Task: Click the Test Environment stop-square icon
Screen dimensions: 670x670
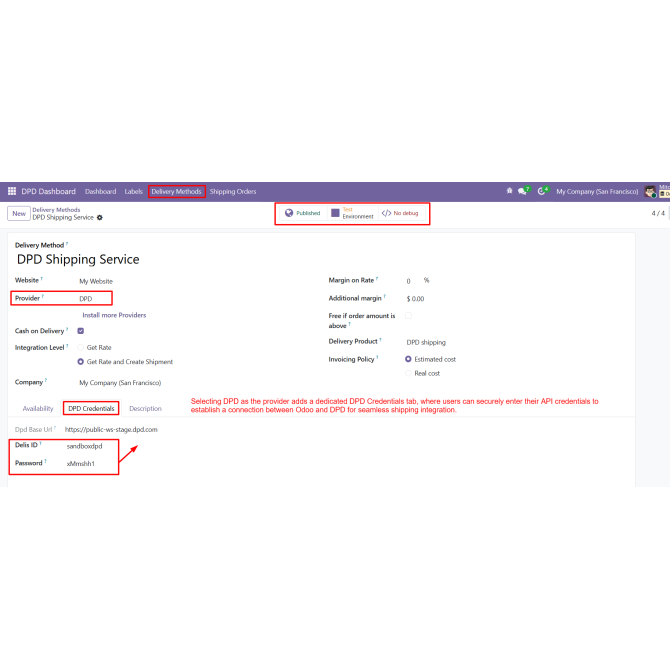Action: pyautogui.click(x=335, y=213)
